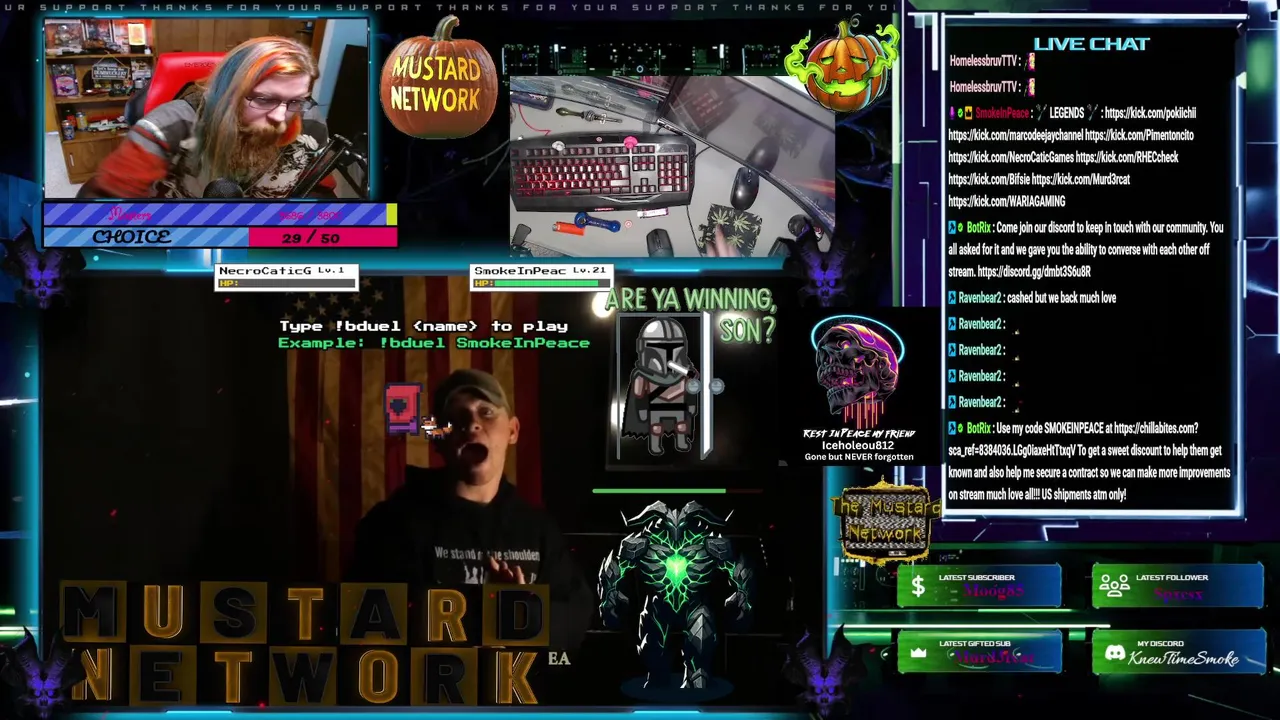Click the neon skull with halo graphic
Viewport: 1280px width, 720px height.
(857, 371)
